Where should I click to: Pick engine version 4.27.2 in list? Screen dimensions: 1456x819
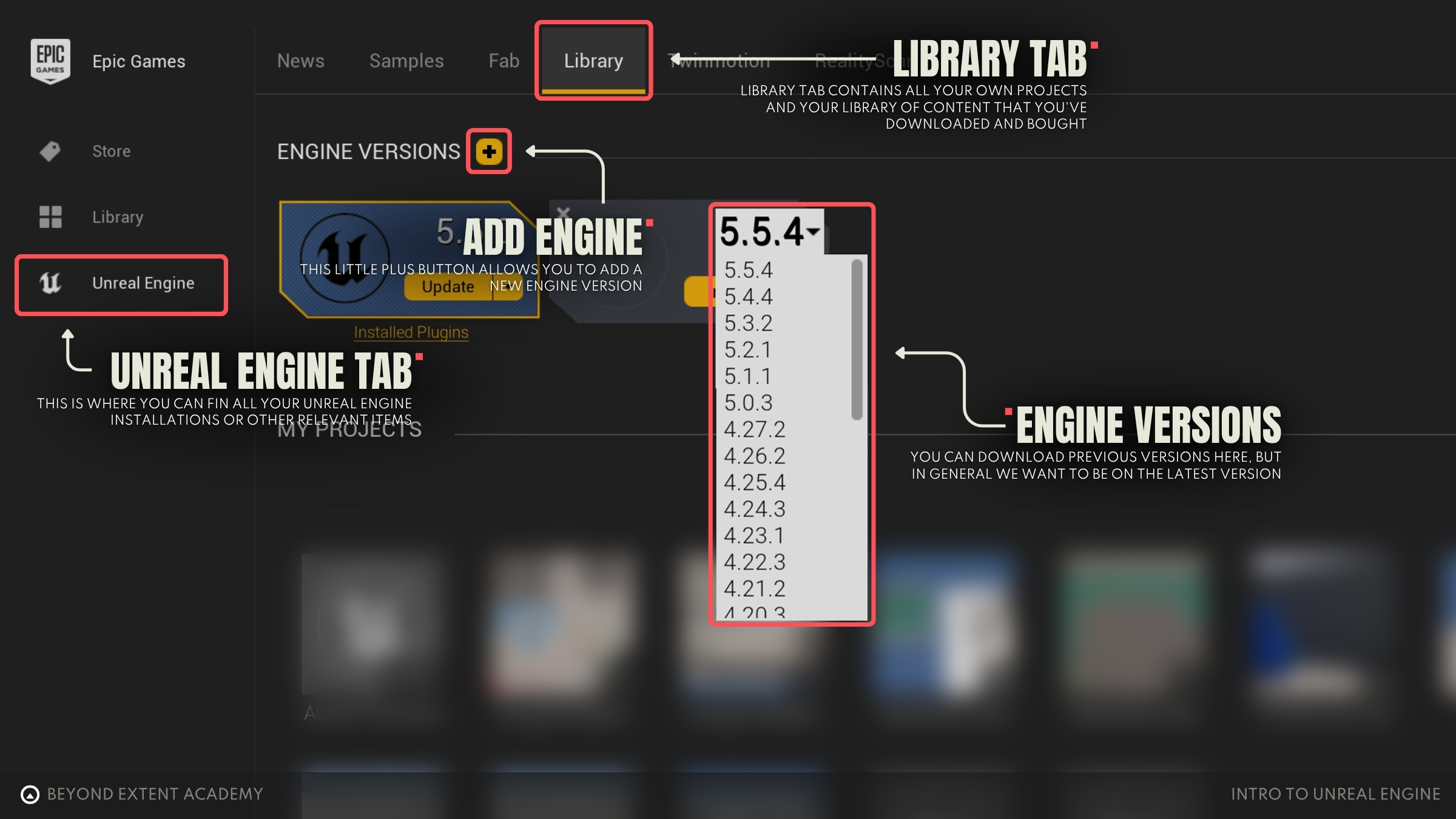(x=754, y=430)
